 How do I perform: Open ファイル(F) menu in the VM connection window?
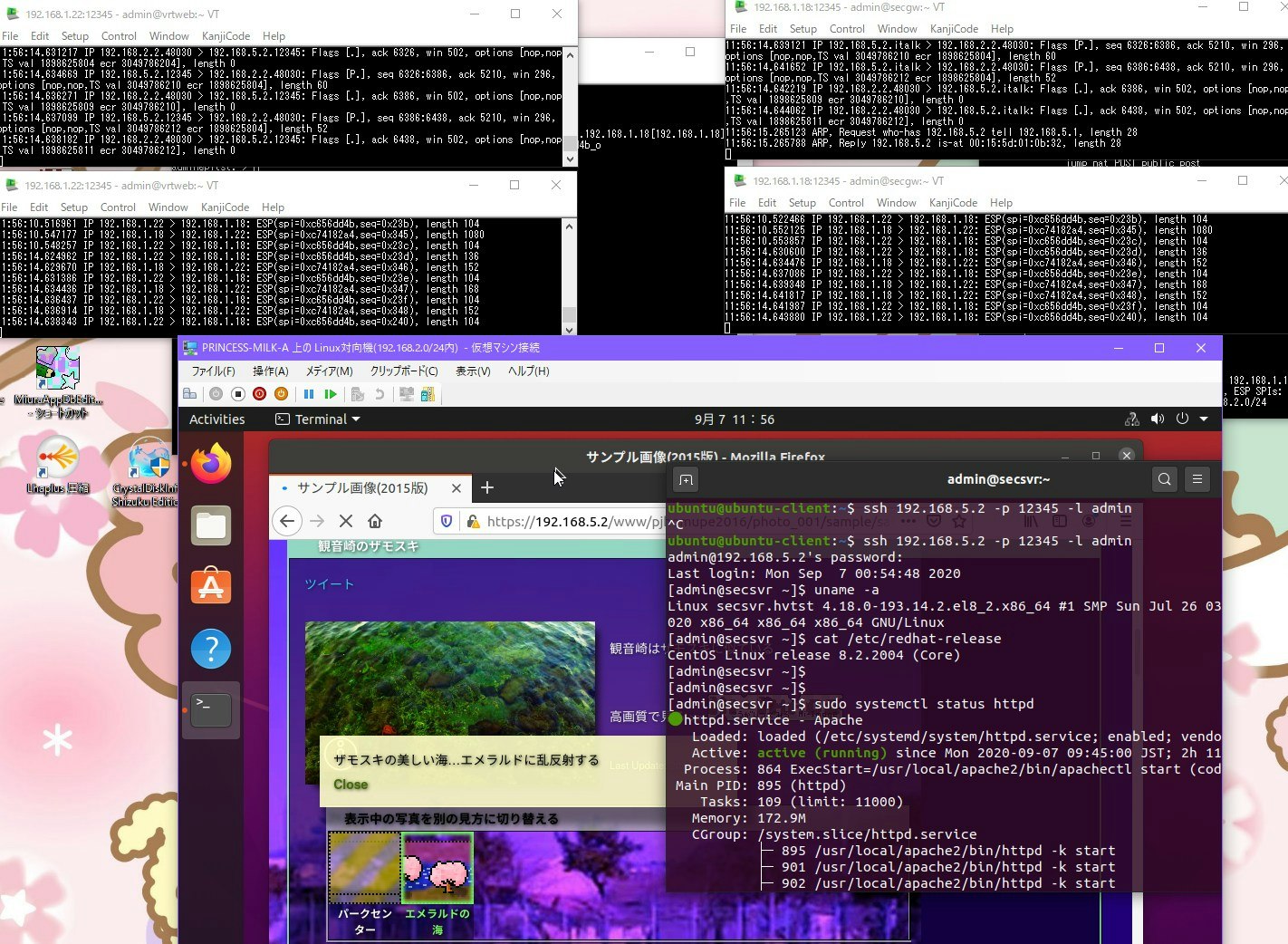coord(213,371)
